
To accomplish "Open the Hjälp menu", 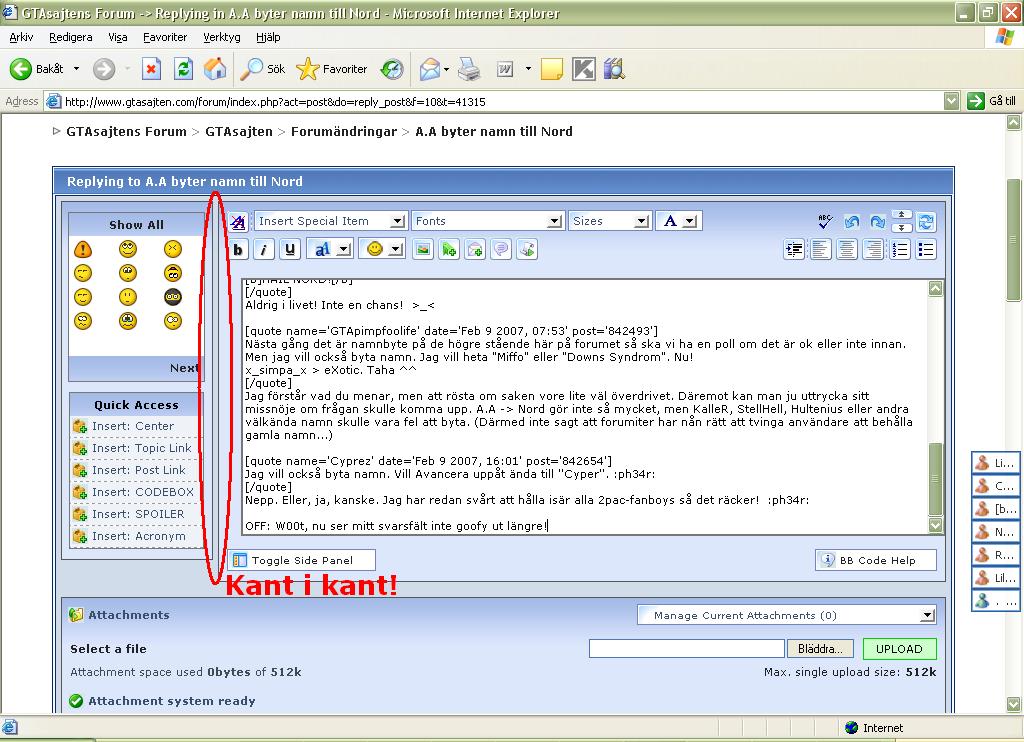I will click(268, 37).
